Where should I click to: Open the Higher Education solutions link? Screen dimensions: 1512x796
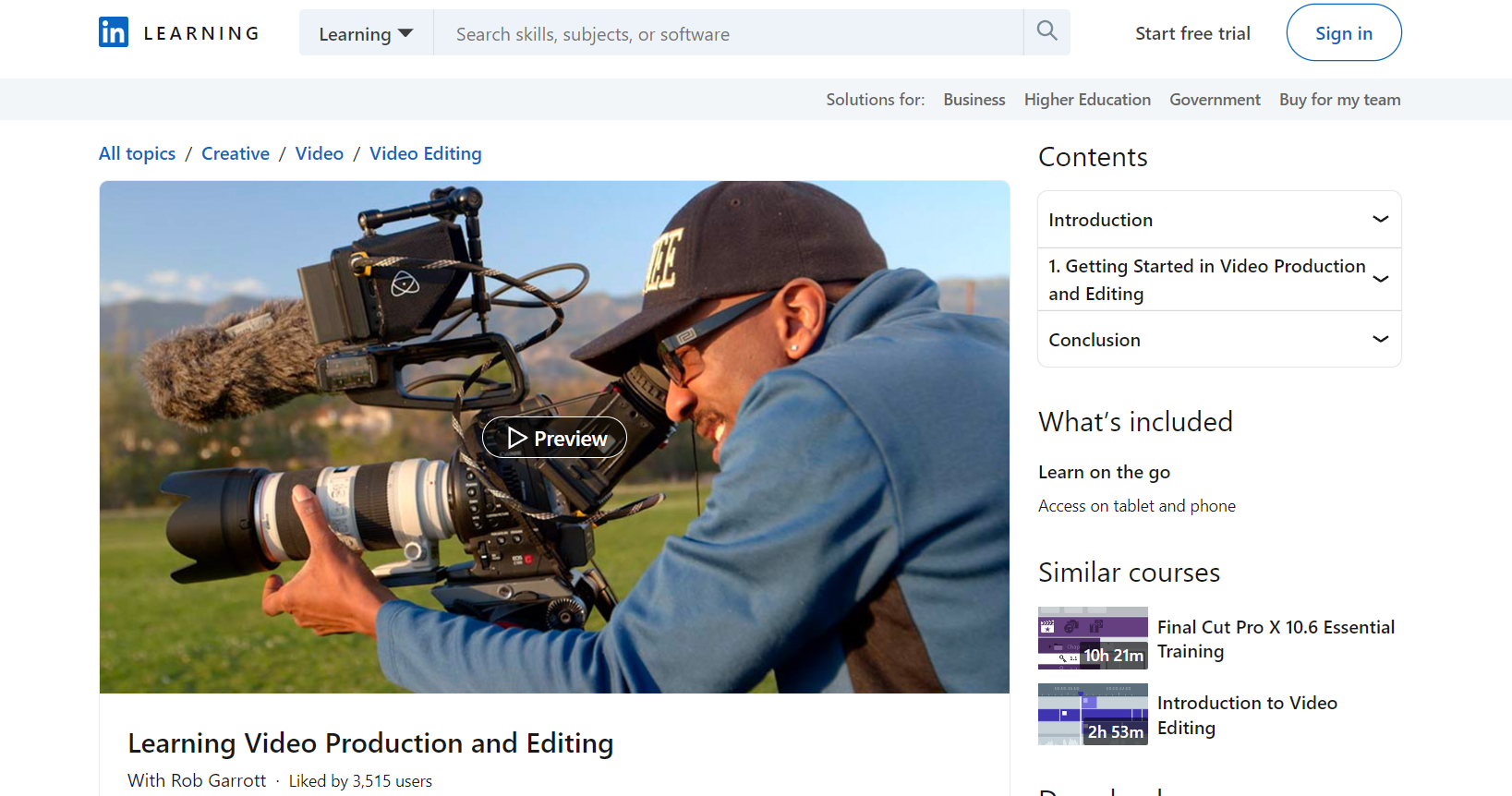tap(1087, 100)
